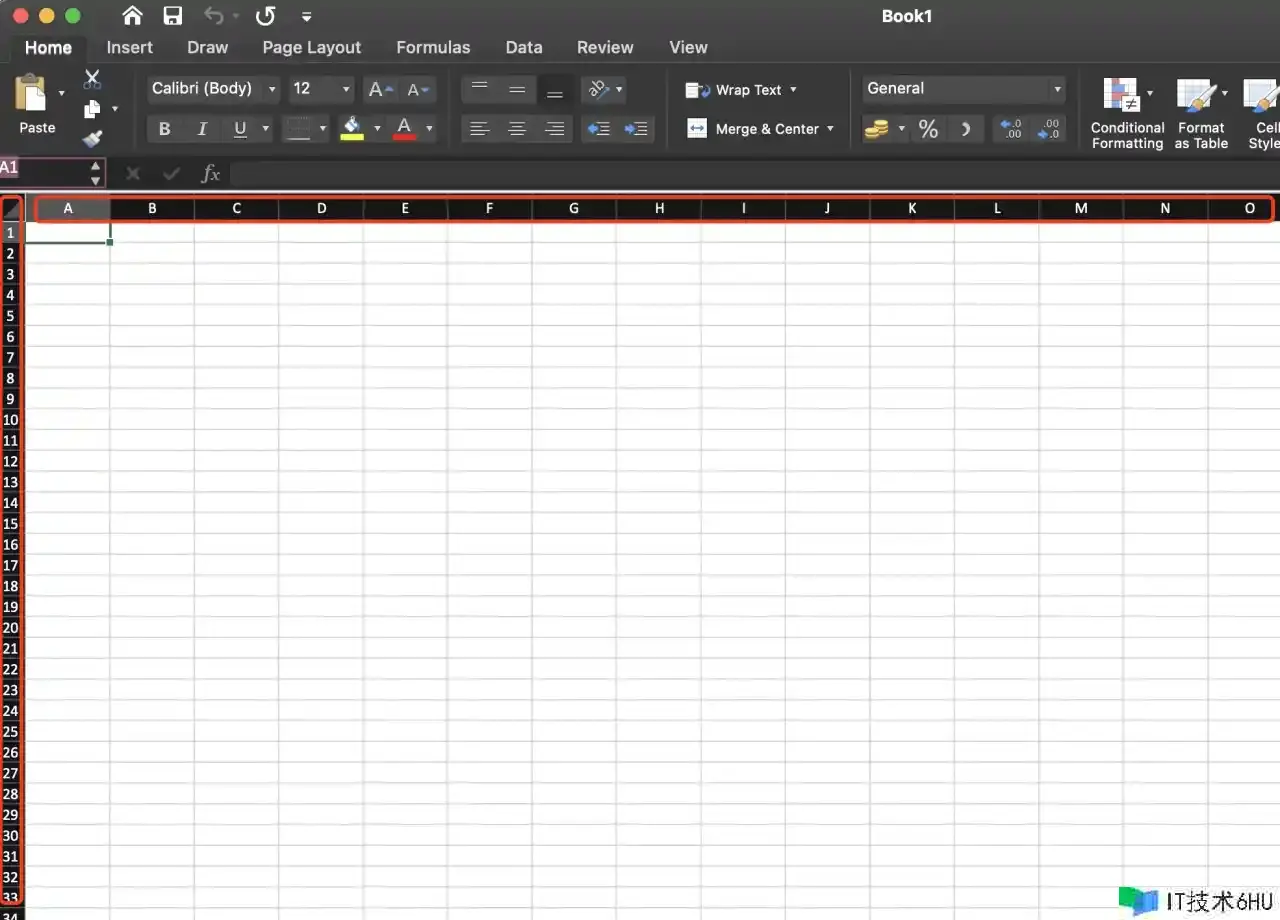The width and height of the screenshot is (1280, 920).
Task: Apply the yellow fill color swatch
Action: pos(352,129)
